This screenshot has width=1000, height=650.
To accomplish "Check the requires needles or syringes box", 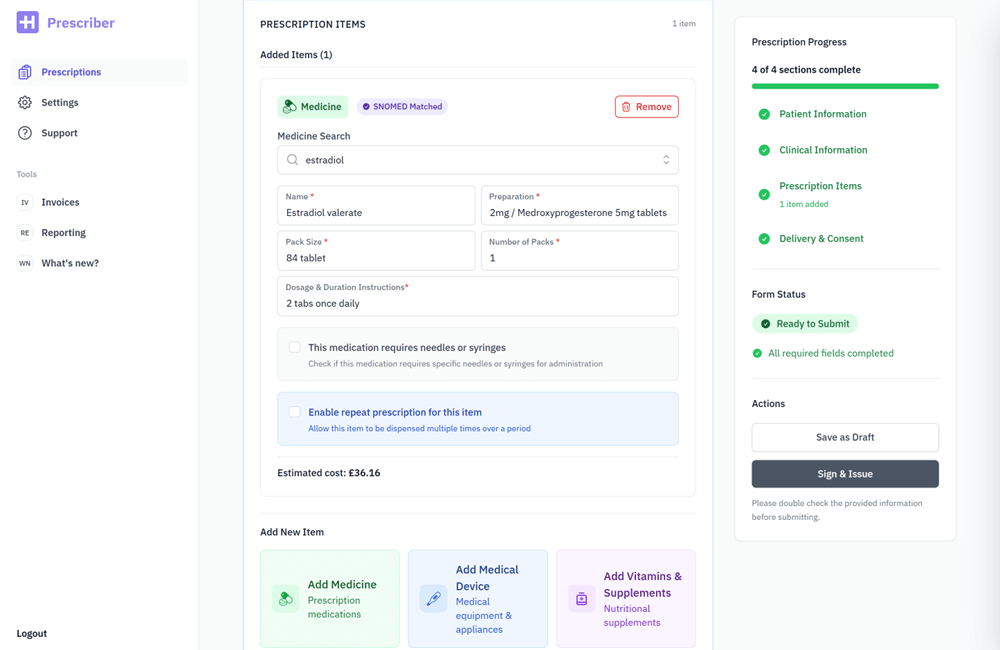I will tap(295, 347).
